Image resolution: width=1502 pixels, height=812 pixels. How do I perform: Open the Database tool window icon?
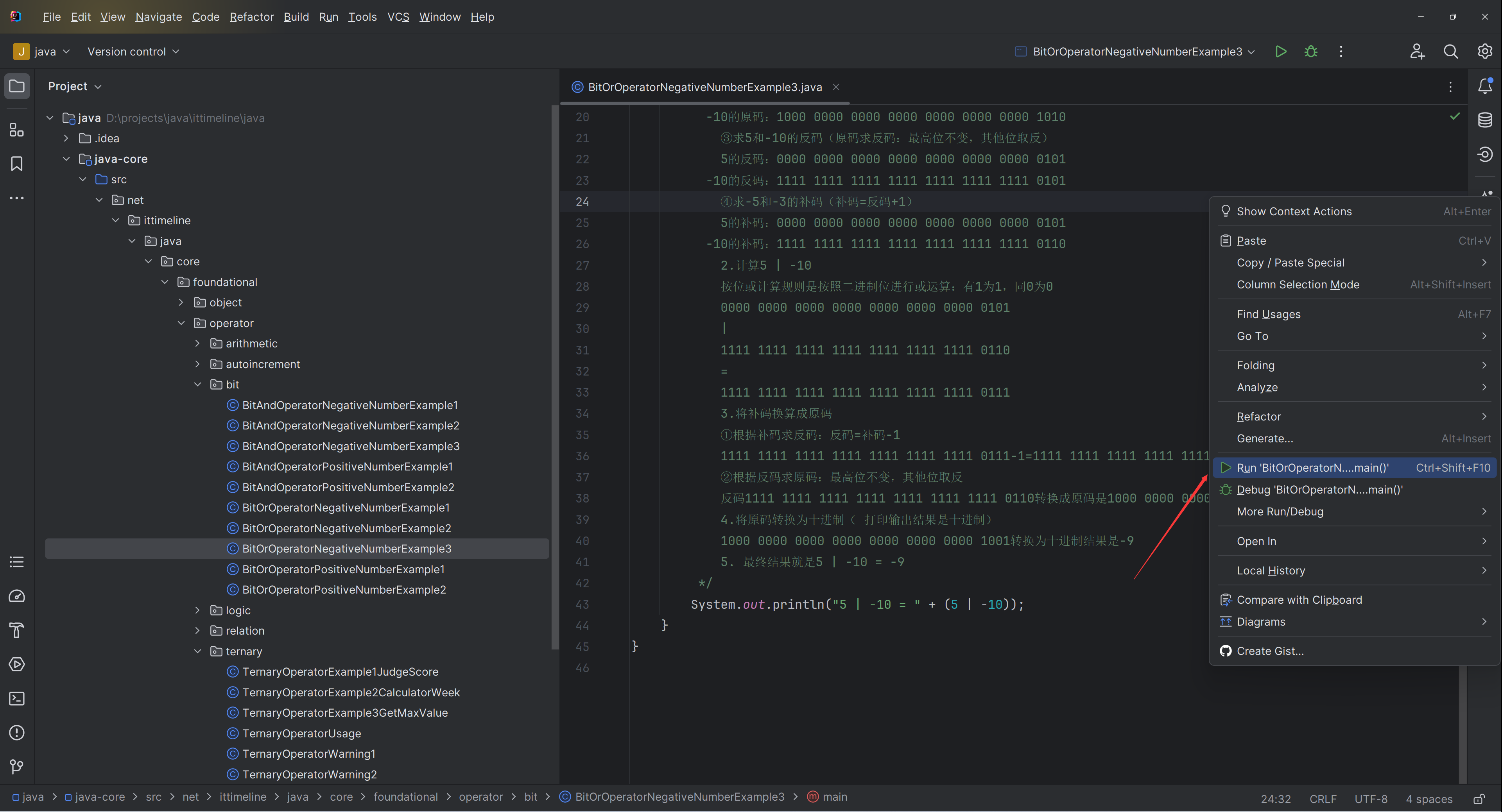[1484, 120]
